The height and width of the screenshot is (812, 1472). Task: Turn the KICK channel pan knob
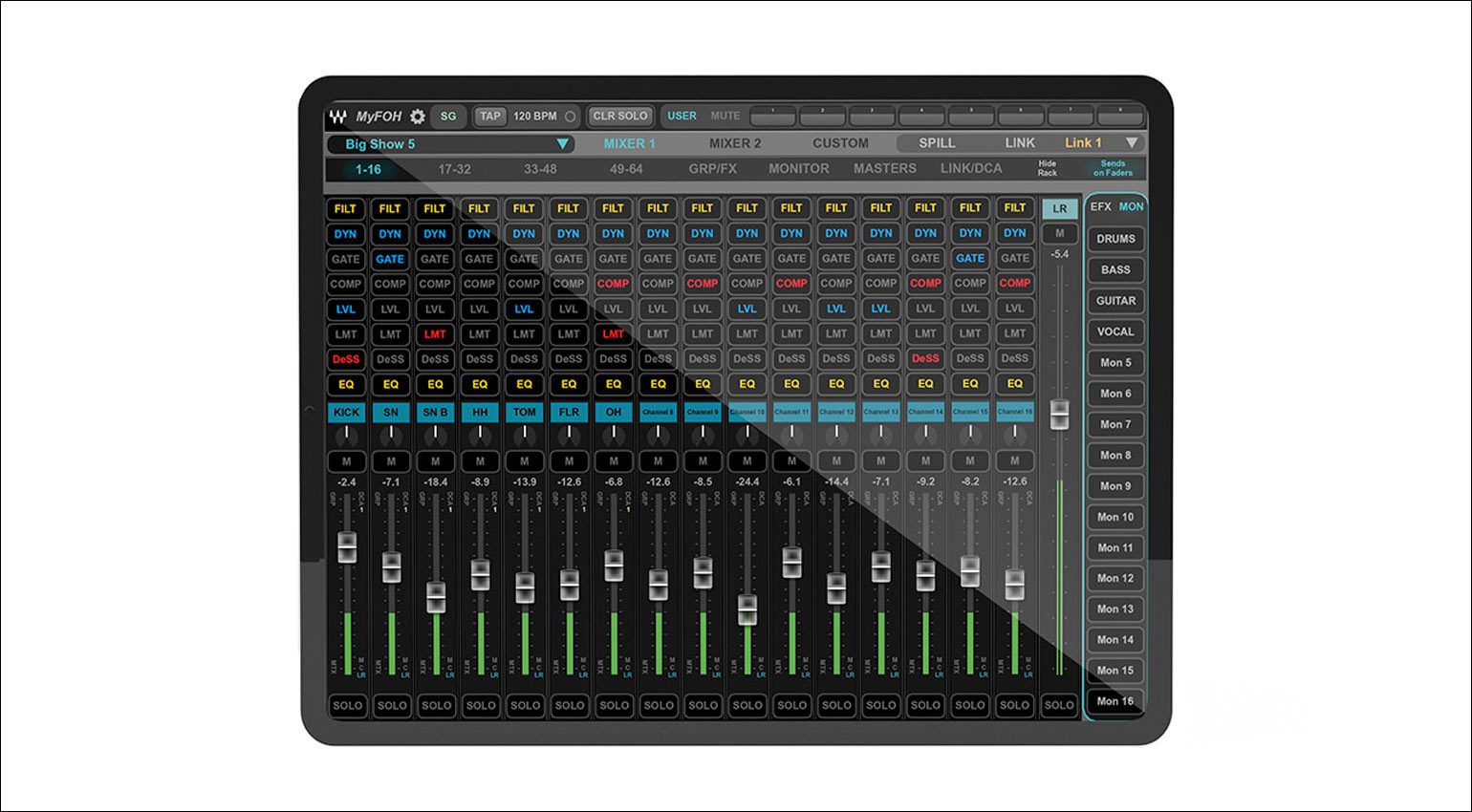pyautogui.click(x=346, y=436)
